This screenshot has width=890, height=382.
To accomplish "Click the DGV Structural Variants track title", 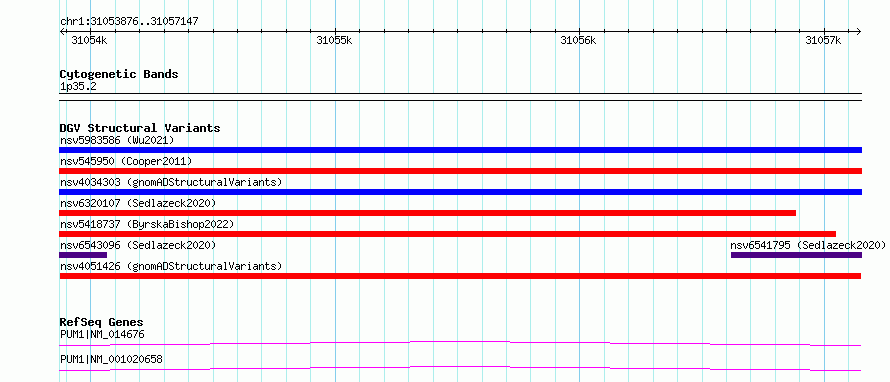I will click(140, 128).
